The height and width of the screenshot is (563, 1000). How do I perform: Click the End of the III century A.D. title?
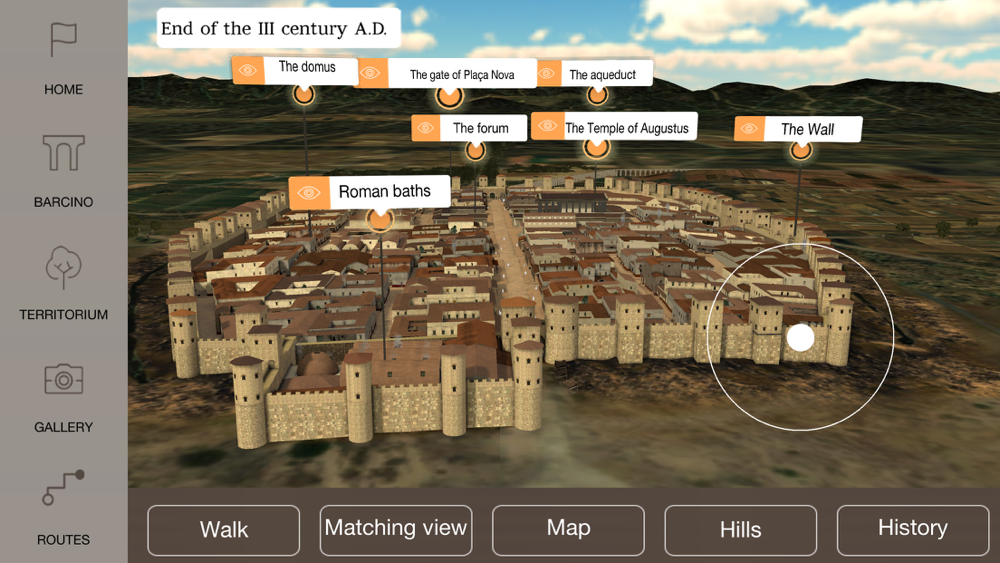tap(274, 29)
